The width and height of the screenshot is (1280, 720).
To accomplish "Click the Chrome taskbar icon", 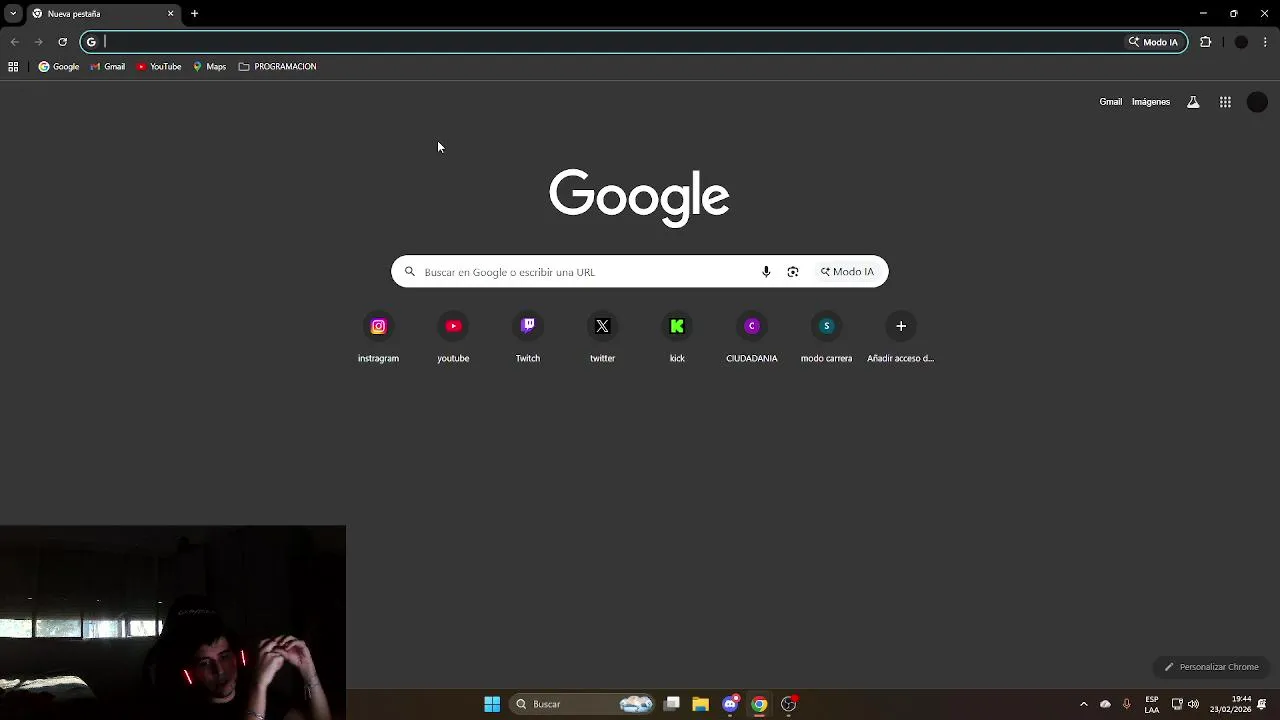I will [x=760, y=704].
